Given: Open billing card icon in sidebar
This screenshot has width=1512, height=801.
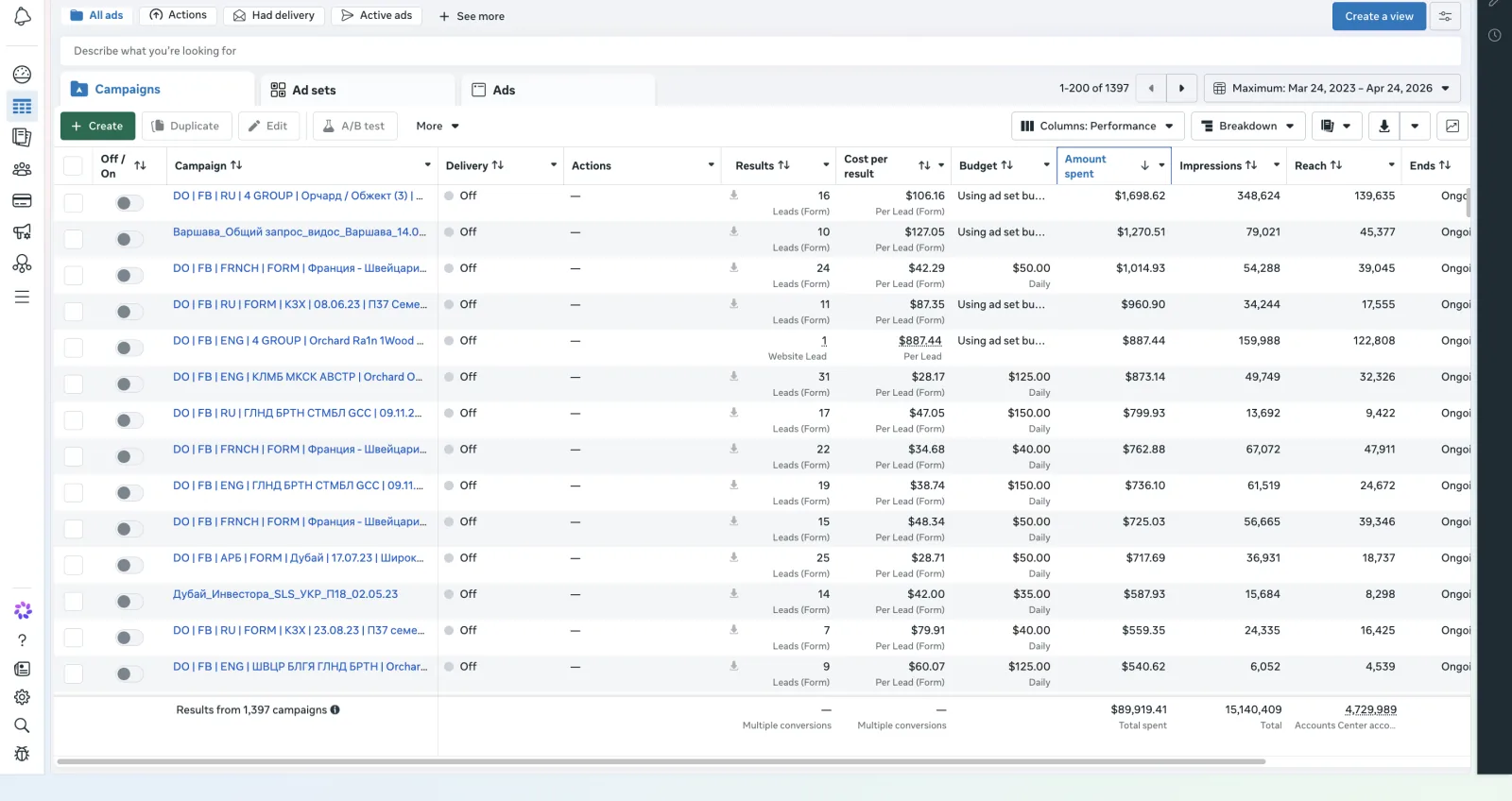Looking at the screenshot, I should tap(22, 200).
